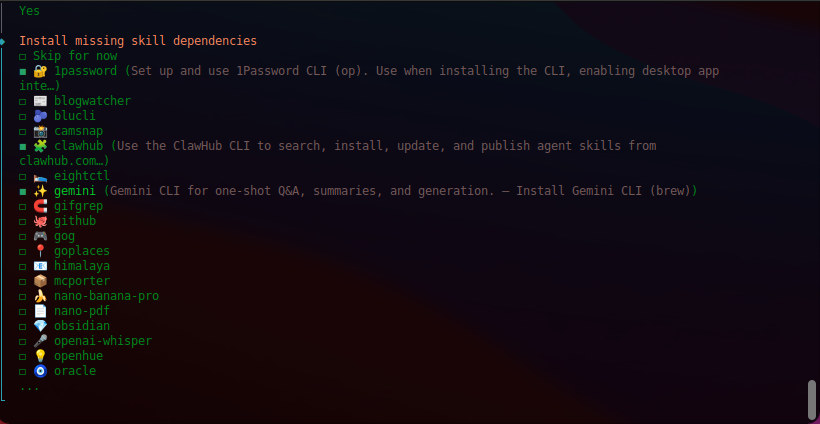Click the magnet icon beside gifgrep
820x424 pixels.
[x=40, y=206]
